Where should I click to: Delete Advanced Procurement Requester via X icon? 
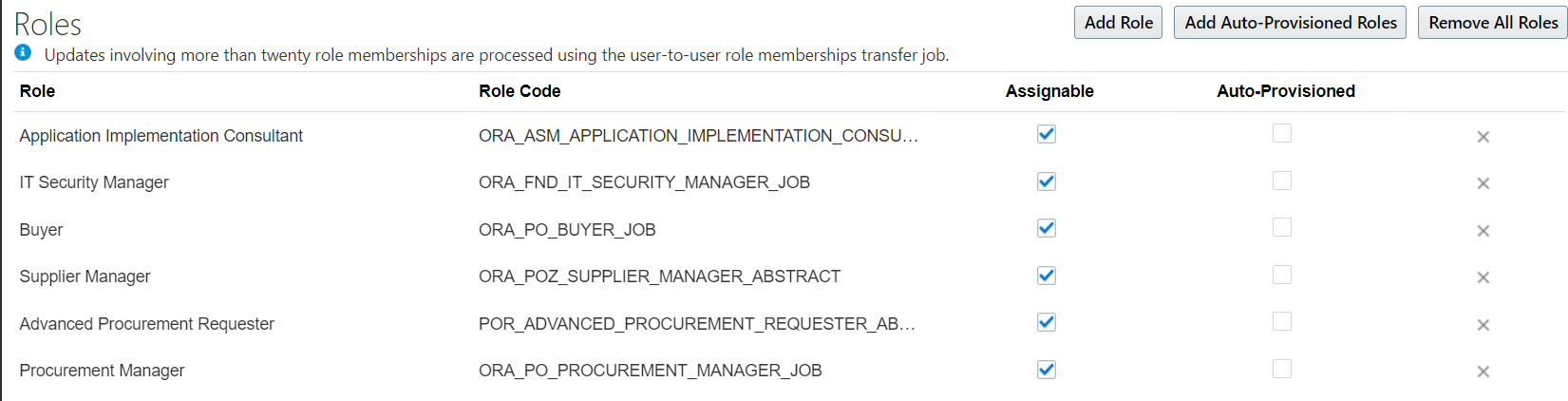pyautogui.click(x=1483, y=325)
